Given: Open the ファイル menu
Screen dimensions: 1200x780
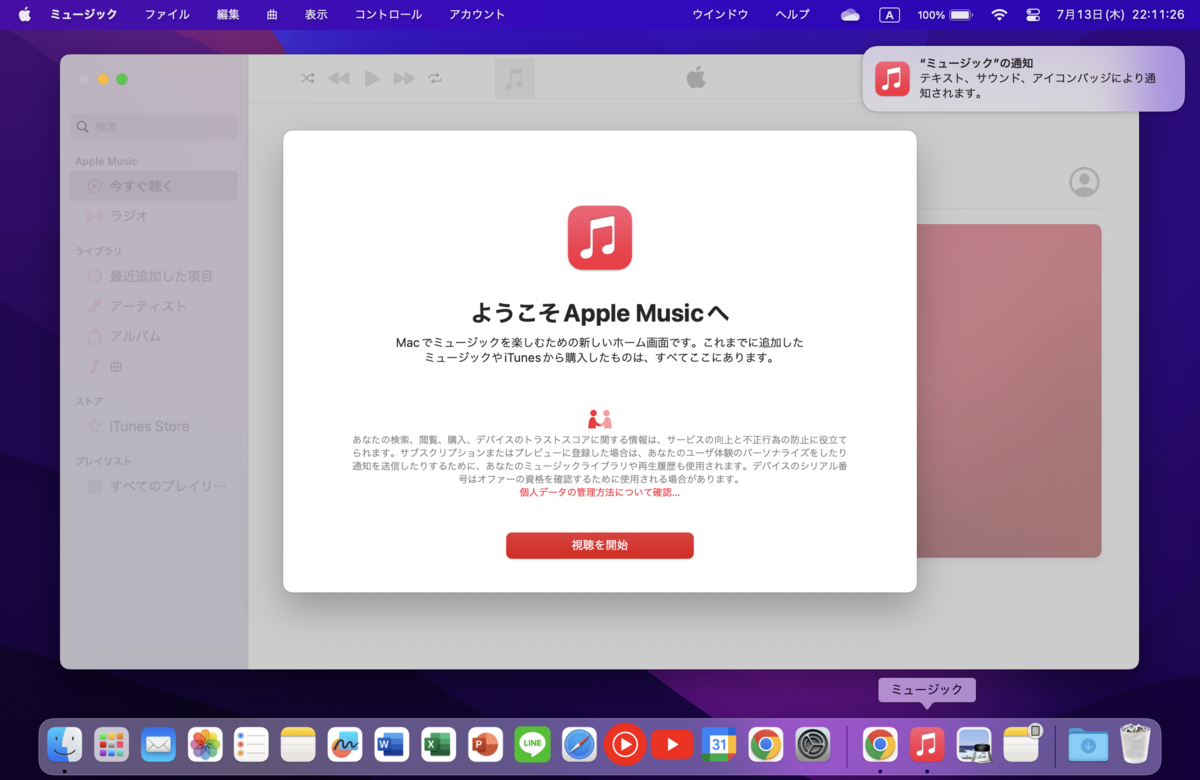Looking at the screenshot, I should click(167, 14).
